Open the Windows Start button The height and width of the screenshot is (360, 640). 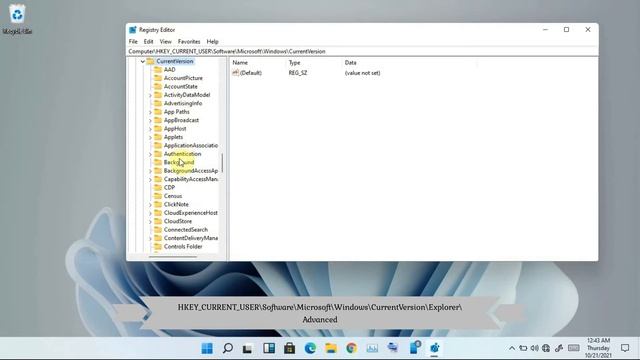tap(207, 348)
